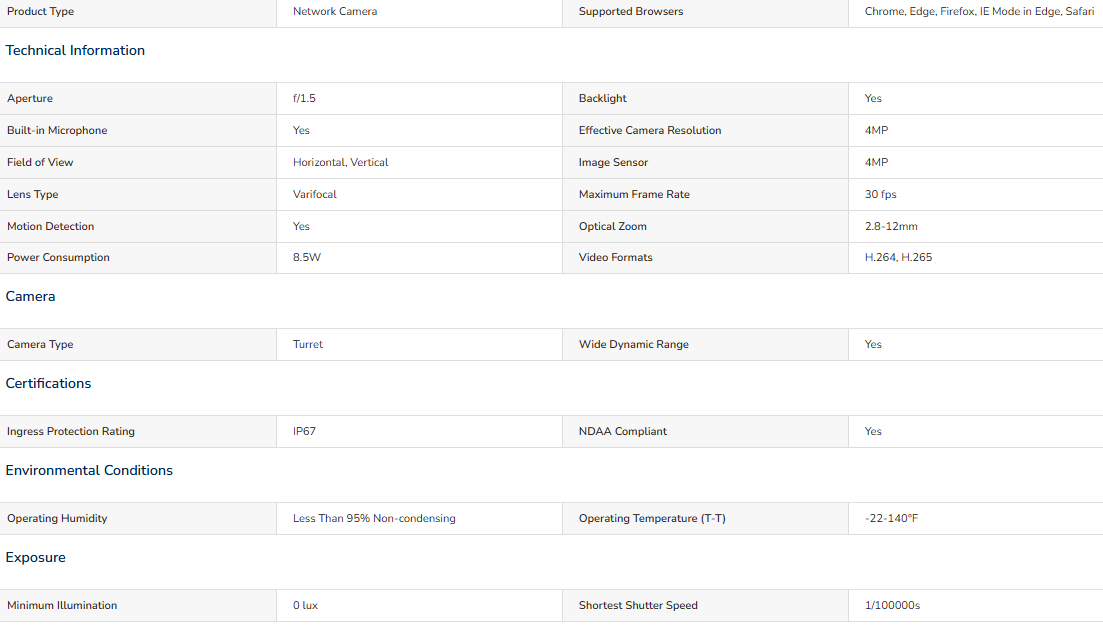Click the H.264, H.265 video formats value

(898, 257)
